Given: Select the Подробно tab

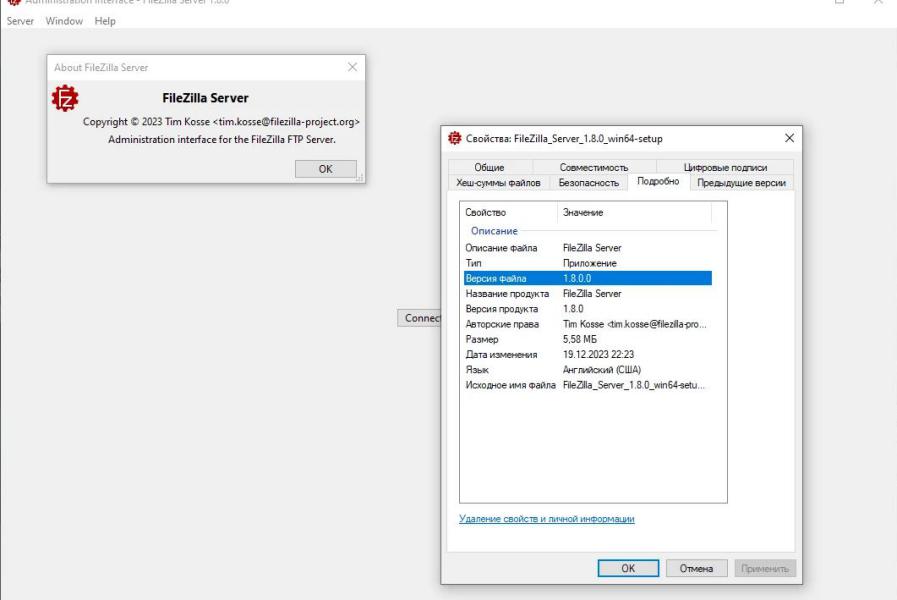Looking at the screenshot, I should (658, 181).
